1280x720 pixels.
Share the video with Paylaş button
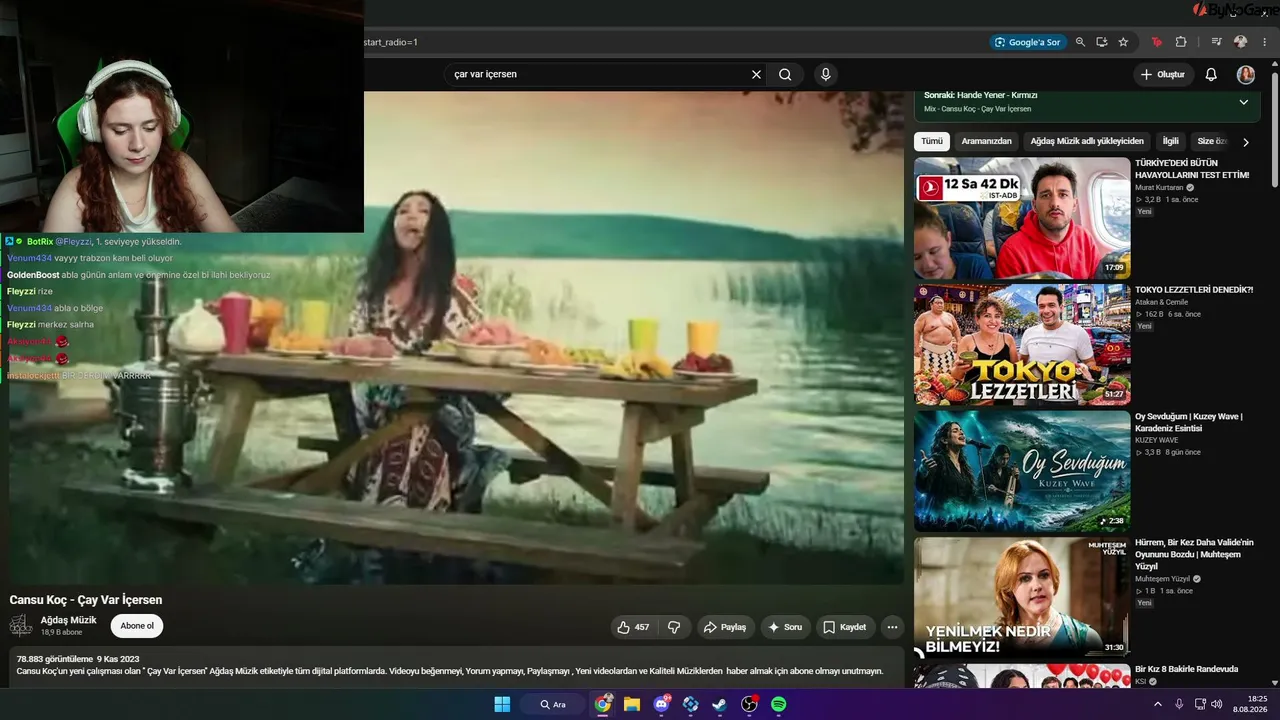point(725,627)
